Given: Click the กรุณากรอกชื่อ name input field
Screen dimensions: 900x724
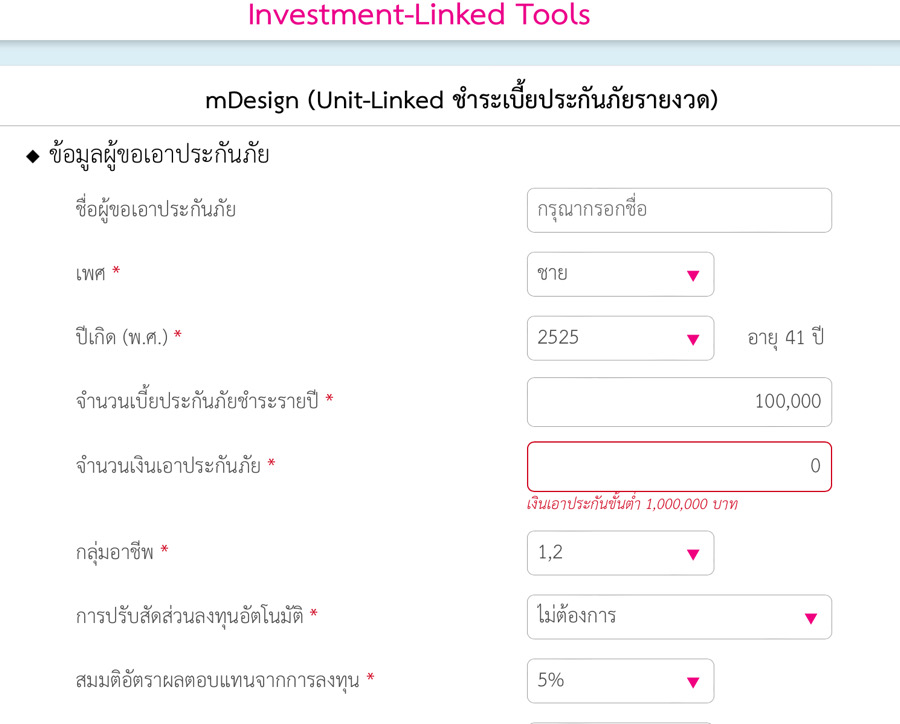Looking at the screenshot, I should [x=679, y=210].
